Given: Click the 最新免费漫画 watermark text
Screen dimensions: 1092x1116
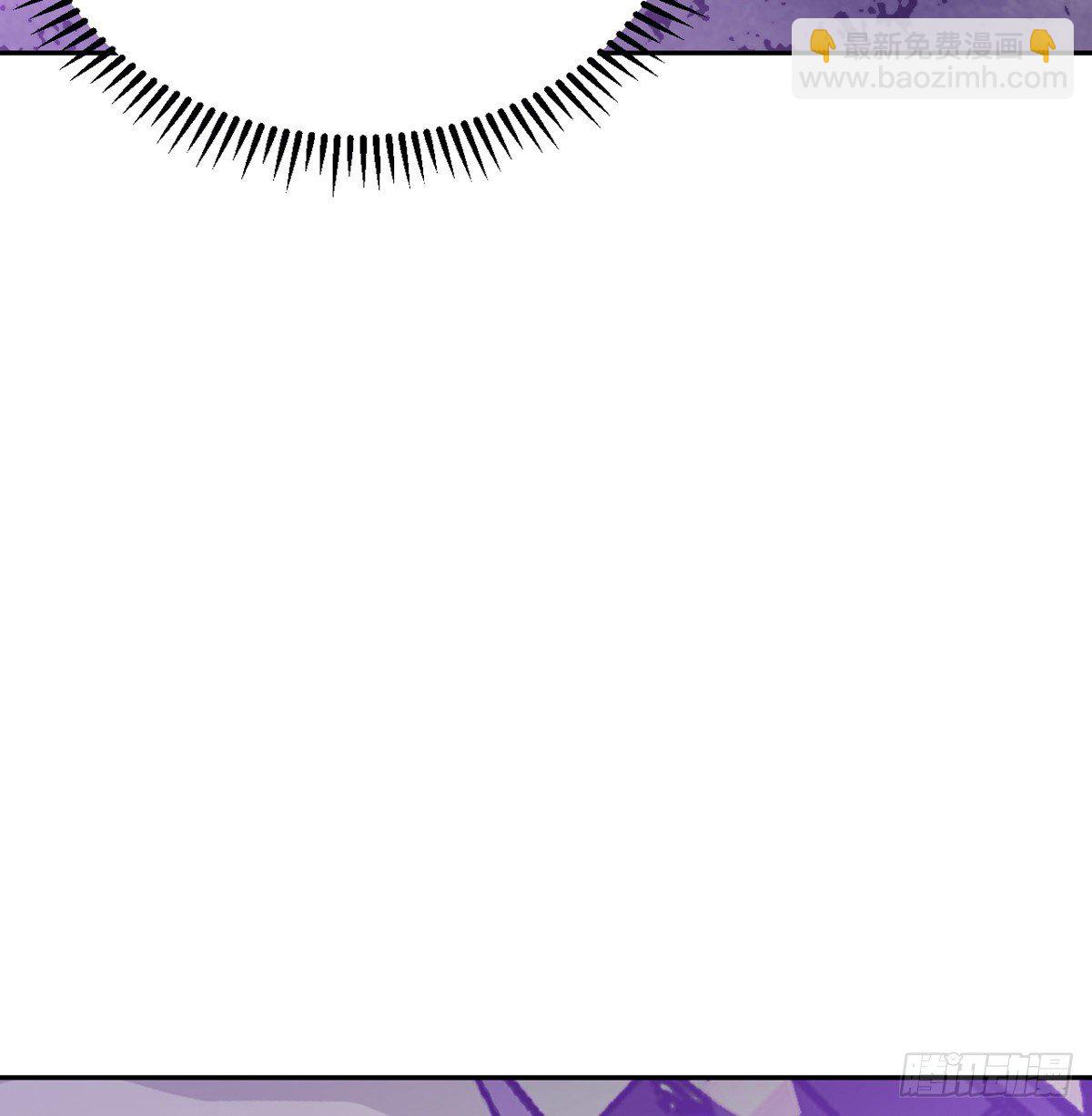Looking at the screenshot, I should [932, 44].
